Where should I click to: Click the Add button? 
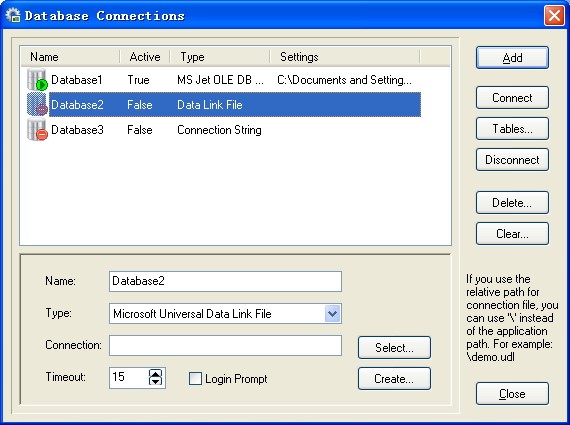click(512, 57)
